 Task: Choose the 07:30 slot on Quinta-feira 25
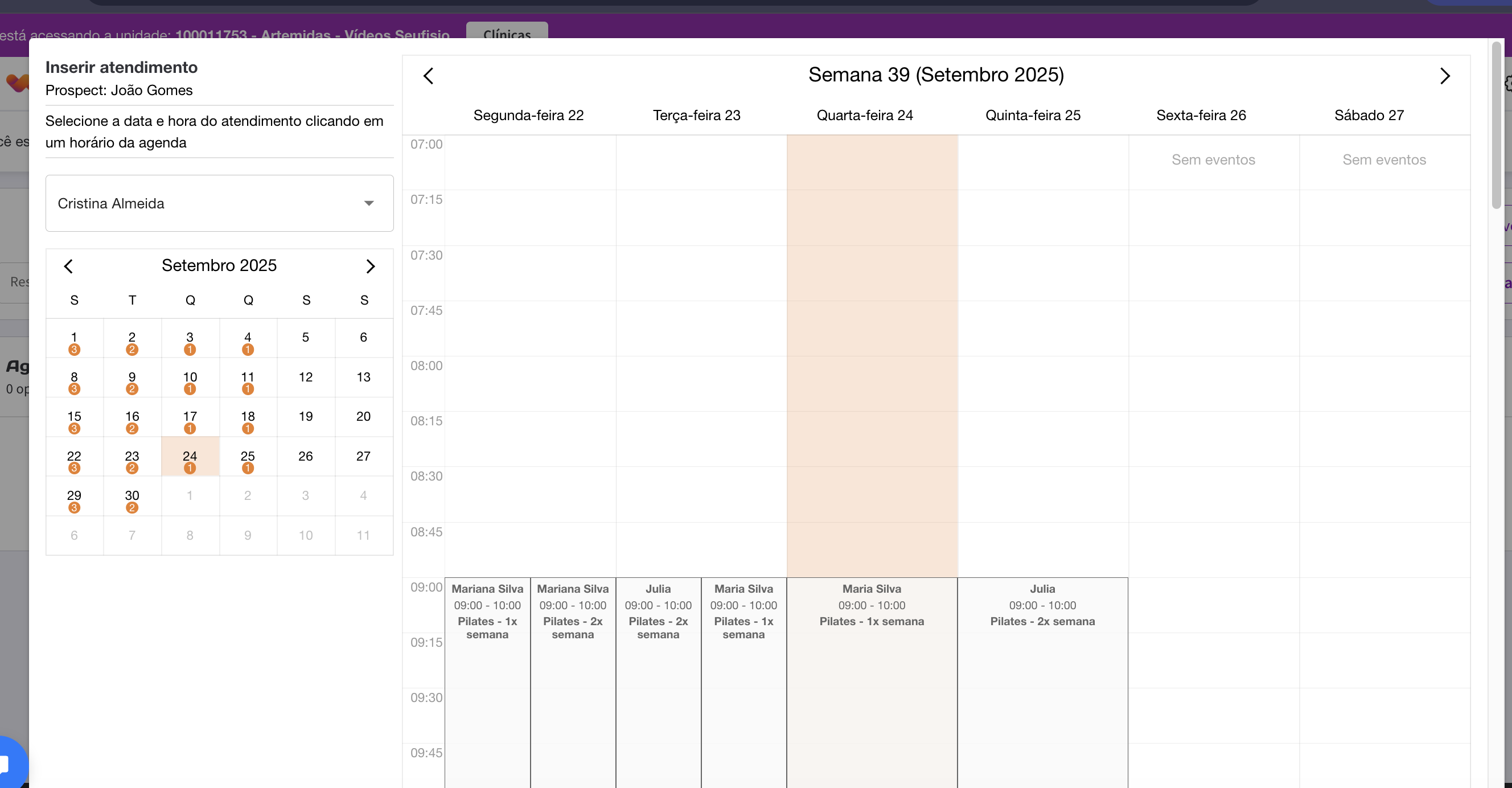(1042, 273)
